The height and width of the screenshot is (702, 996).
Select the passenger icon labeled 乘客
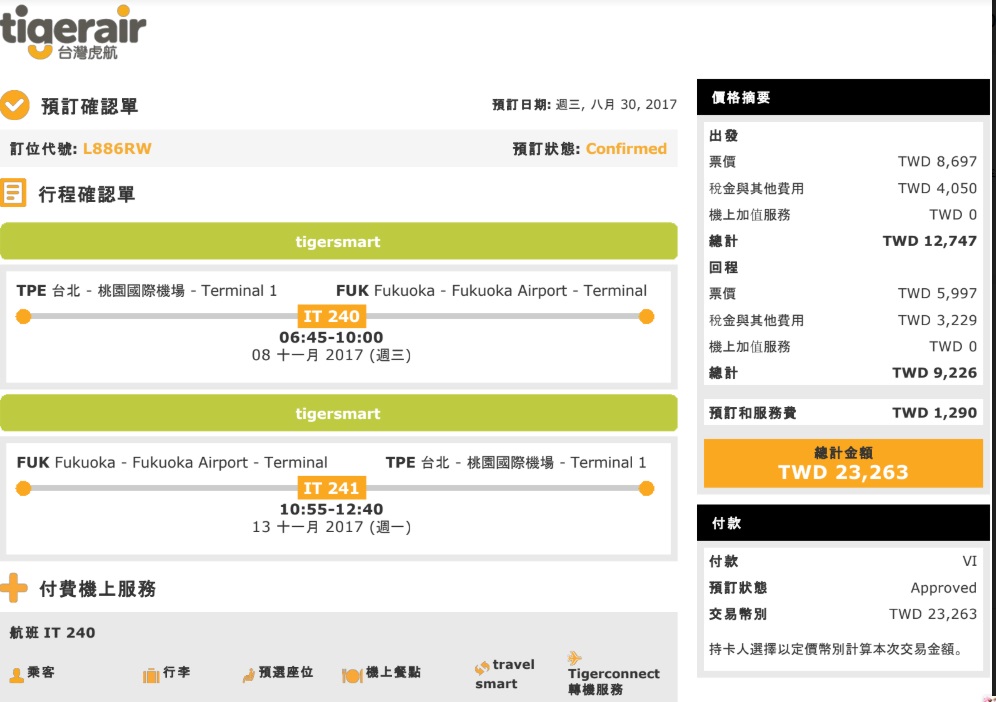click(16, 675)
